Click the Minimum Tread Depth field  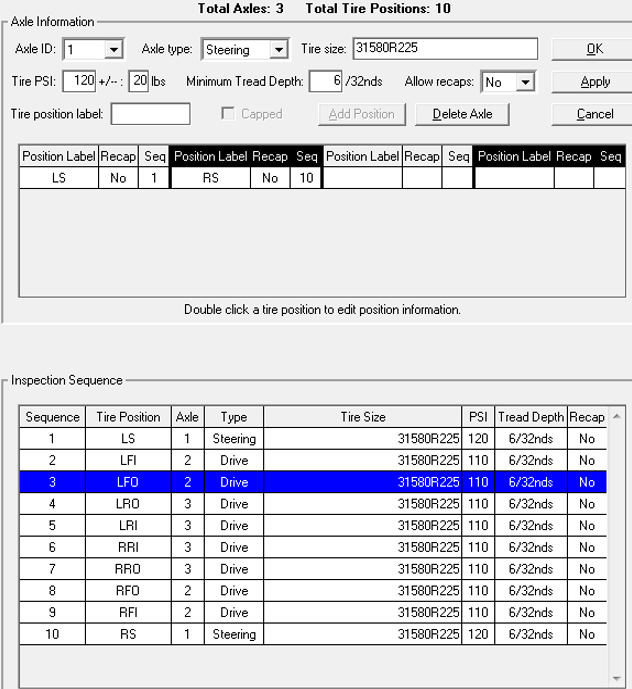[x=325, y=81]
